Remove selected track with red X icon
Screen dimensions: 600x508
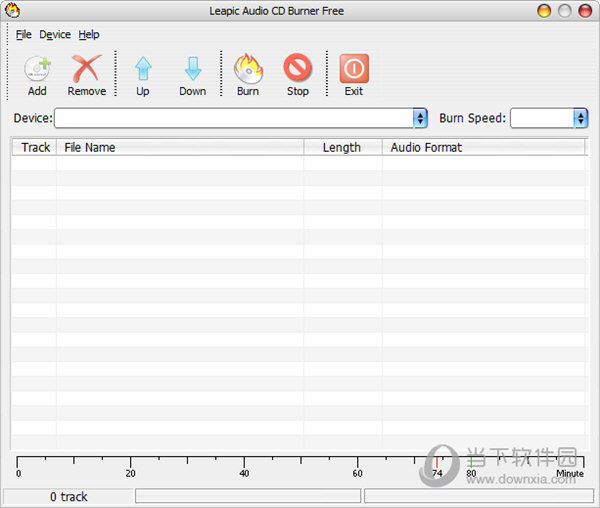click(x=87, y=69)
